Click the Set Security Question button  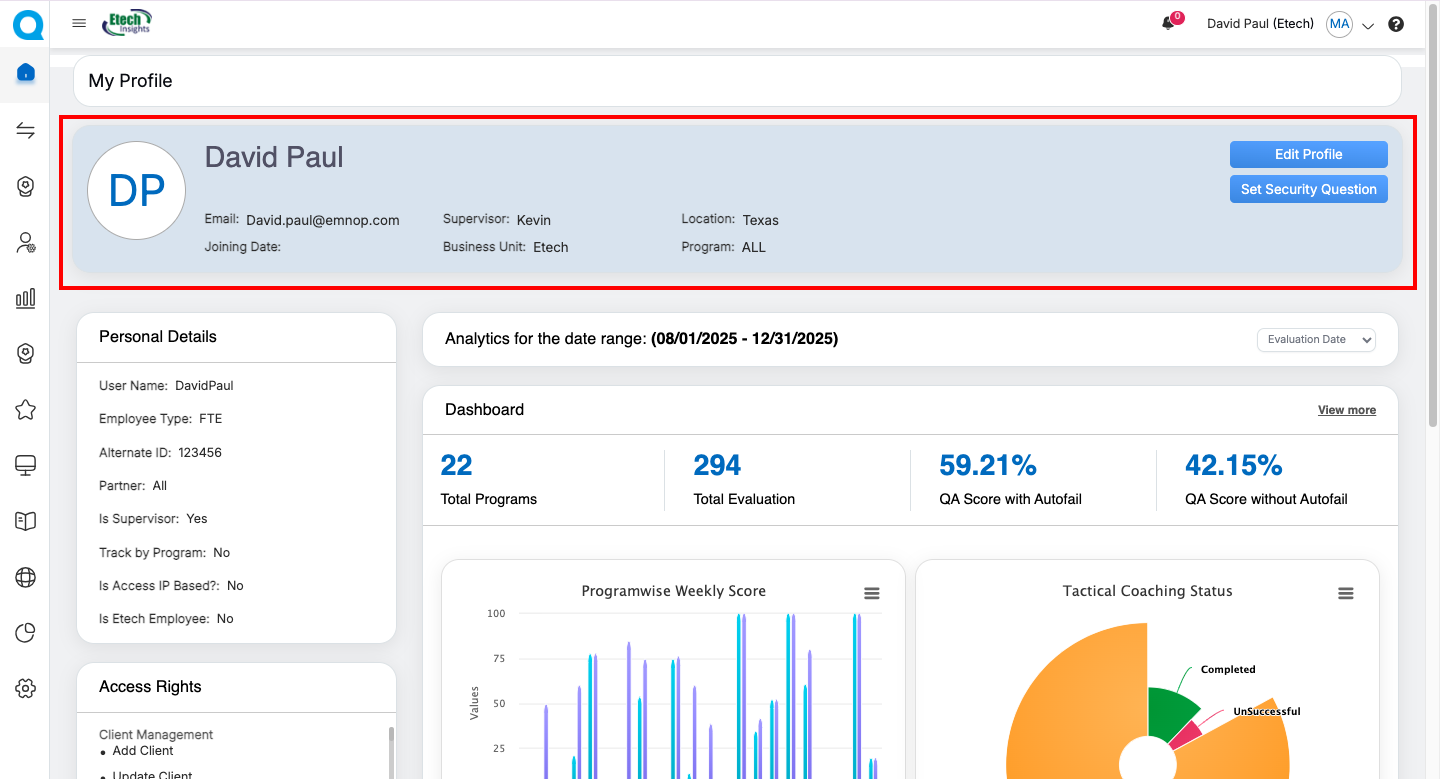(1308, 189)
